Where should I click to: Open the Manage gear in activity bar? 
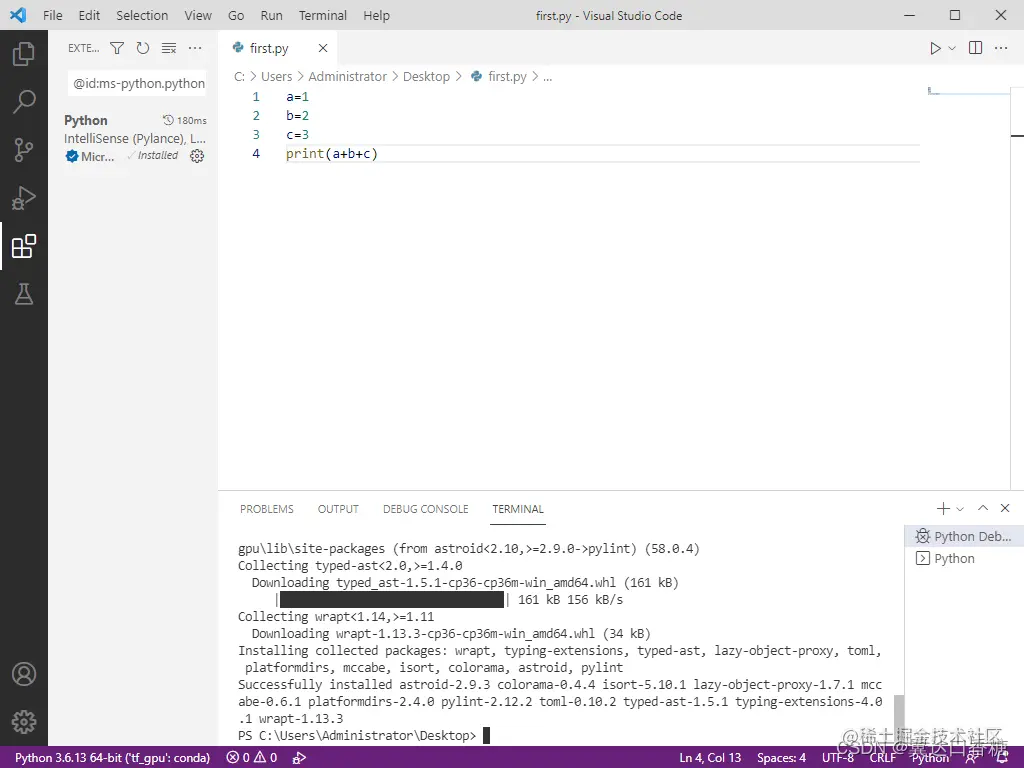(x=24, y=722)
